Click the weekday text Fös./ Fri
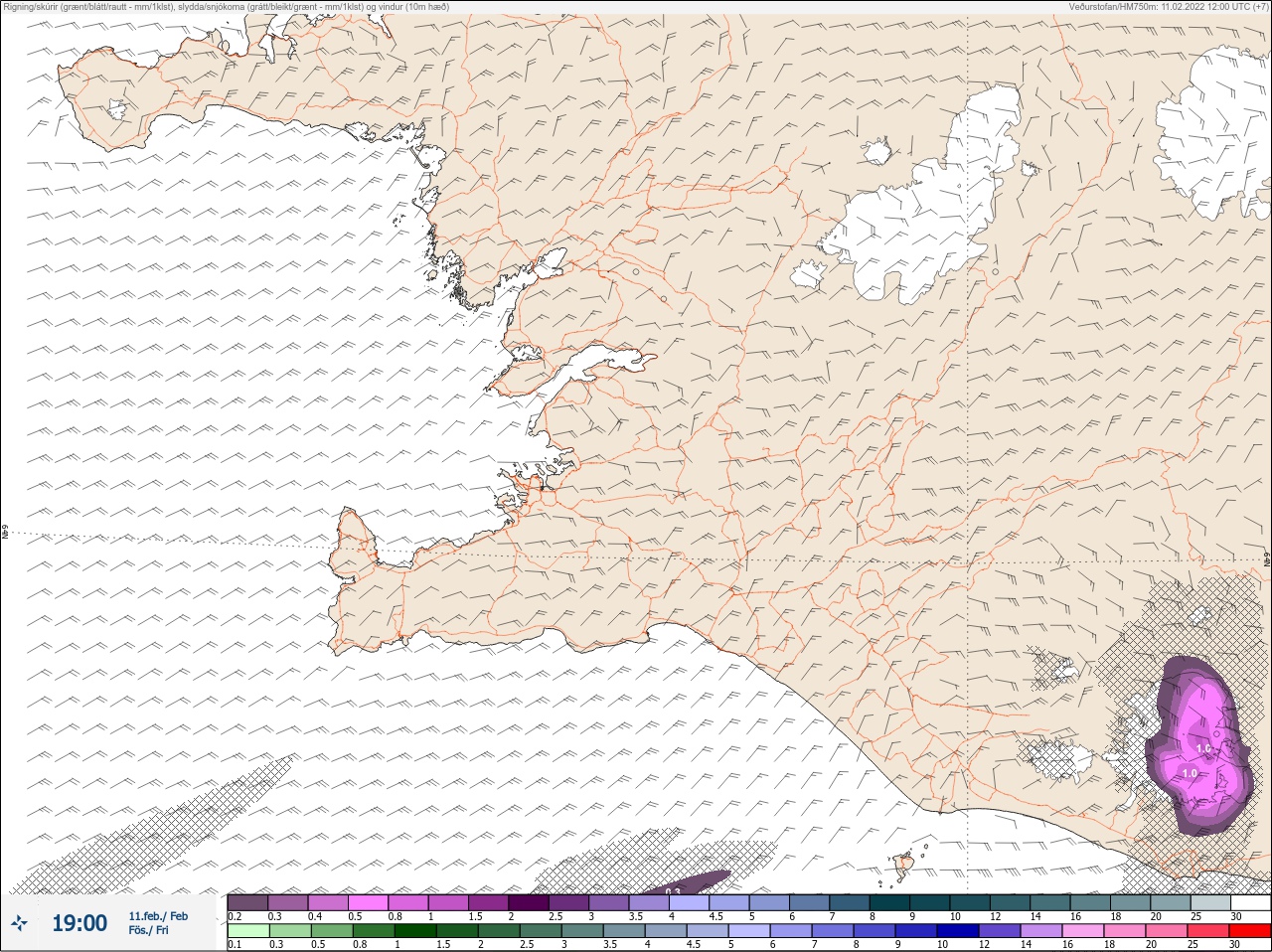The width and height of the screenshot is (1272, 952). click(x=148, y=931)
